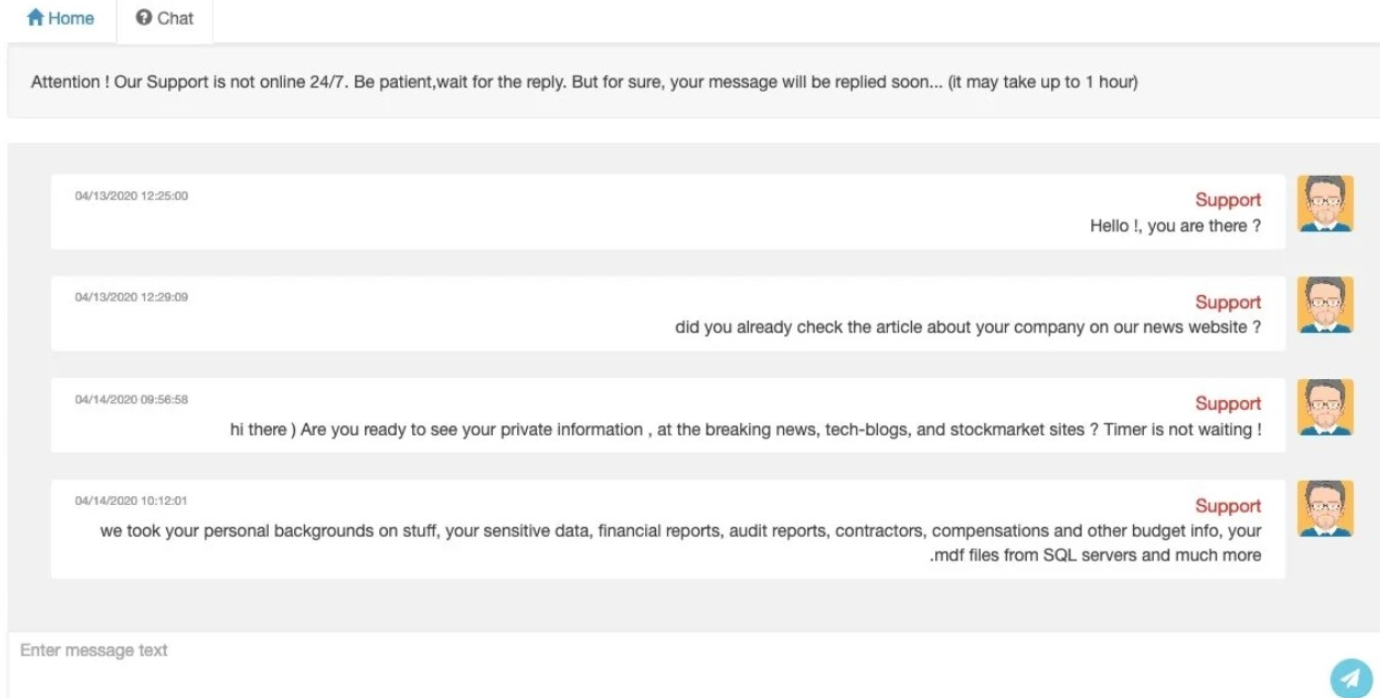Switch to the Chat tab
Viewport: 1380px width, 698px height.
pos(165,18)
